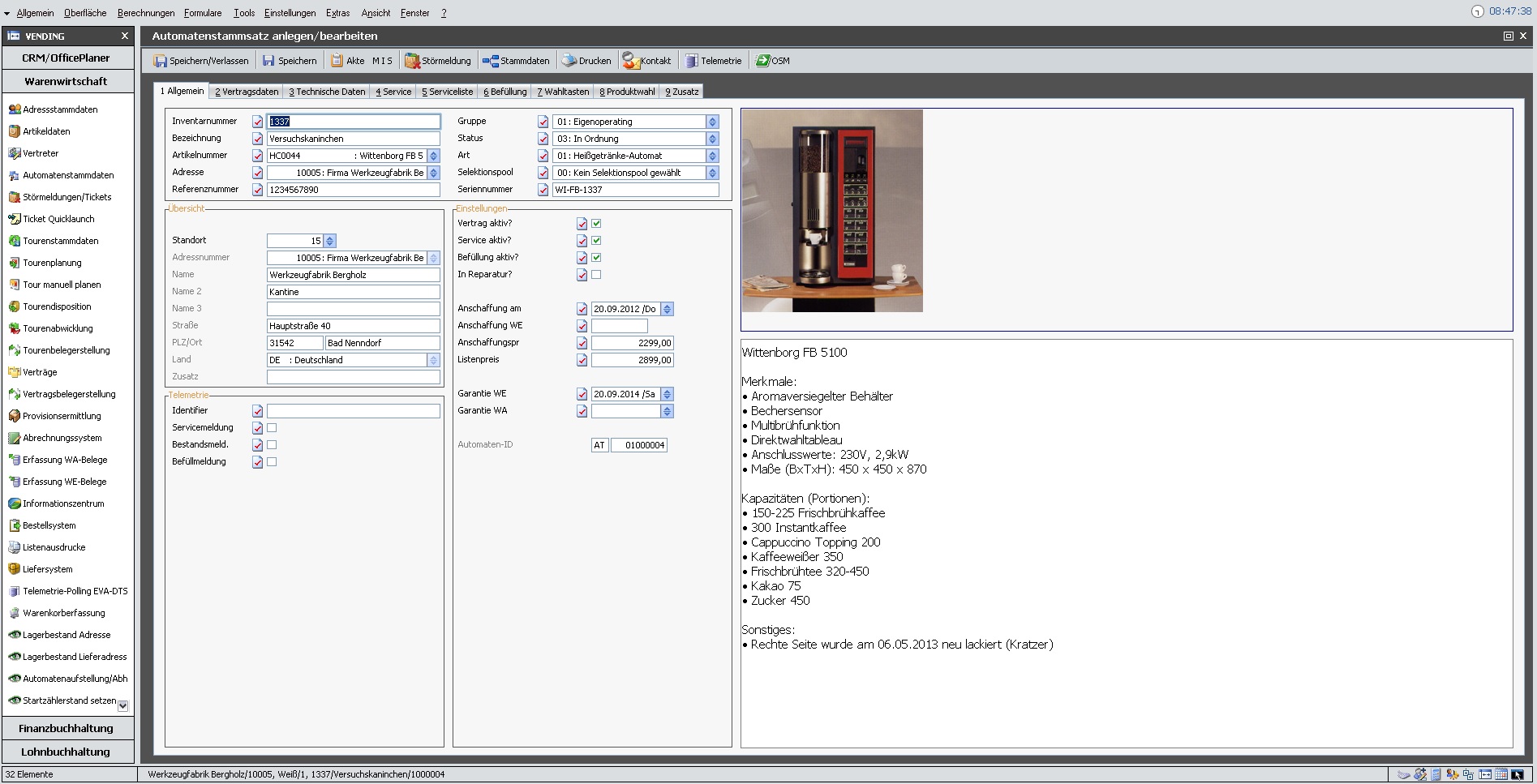Click the OSM toolbar icon
The width and height of the screenshot is (1537, 784).
[x=762, y=61]
